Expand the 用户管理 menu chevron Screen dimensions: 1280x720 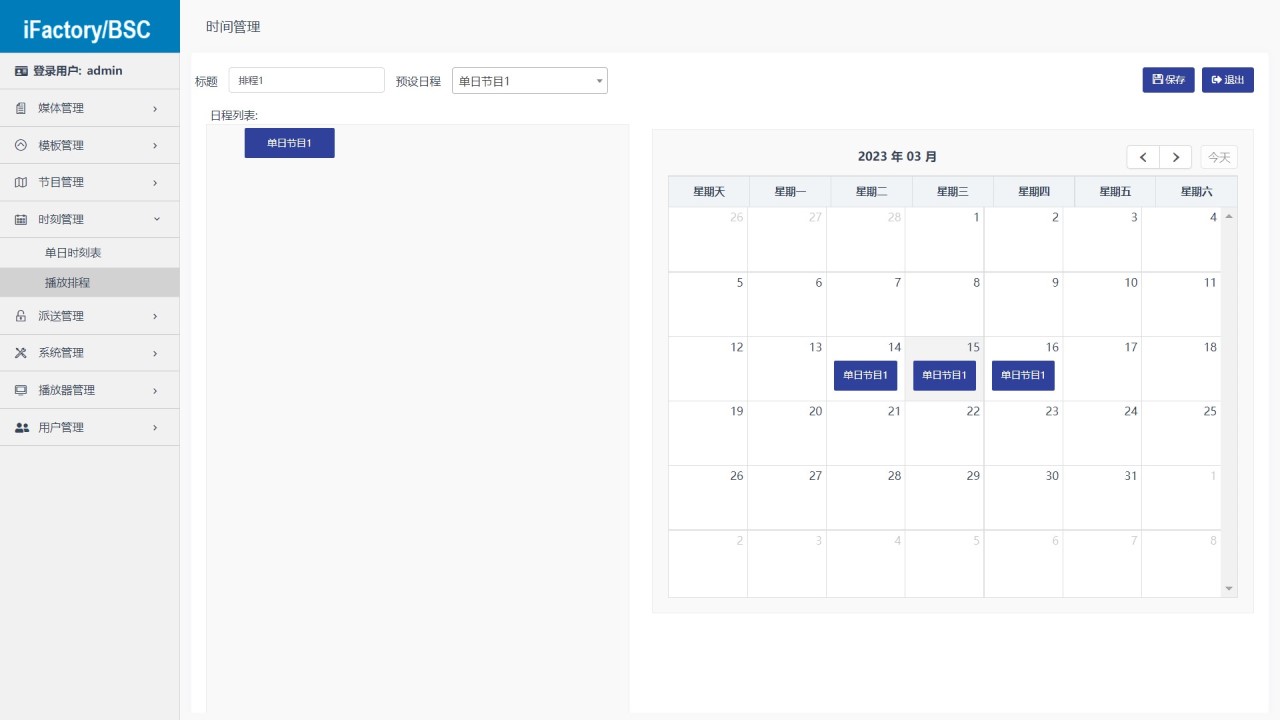(155, 427)
